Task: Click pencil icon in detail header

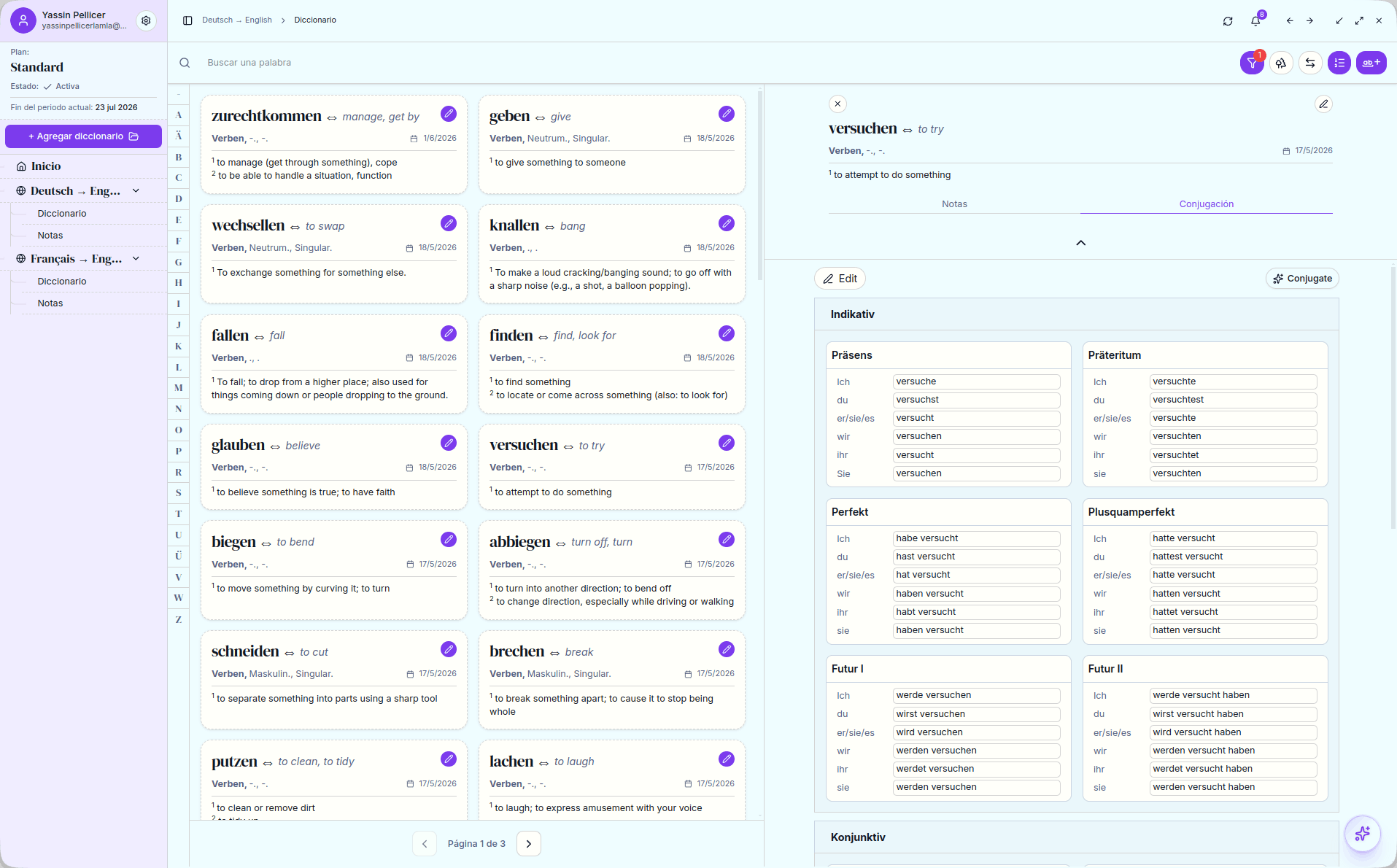Action: (x=1323, y=104)
